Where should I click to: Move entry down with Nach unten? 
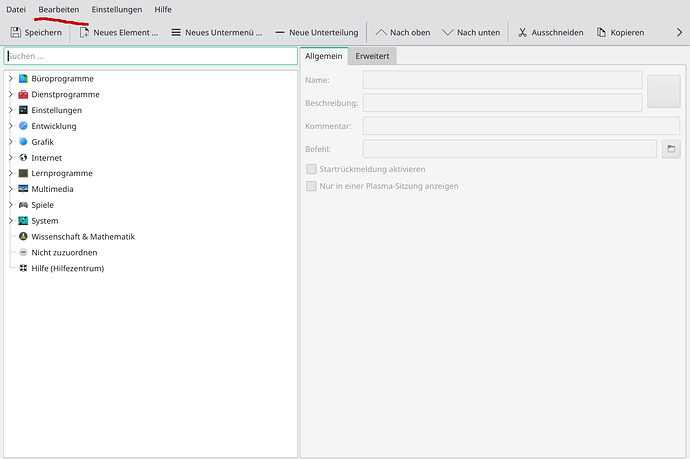(448, 33)
